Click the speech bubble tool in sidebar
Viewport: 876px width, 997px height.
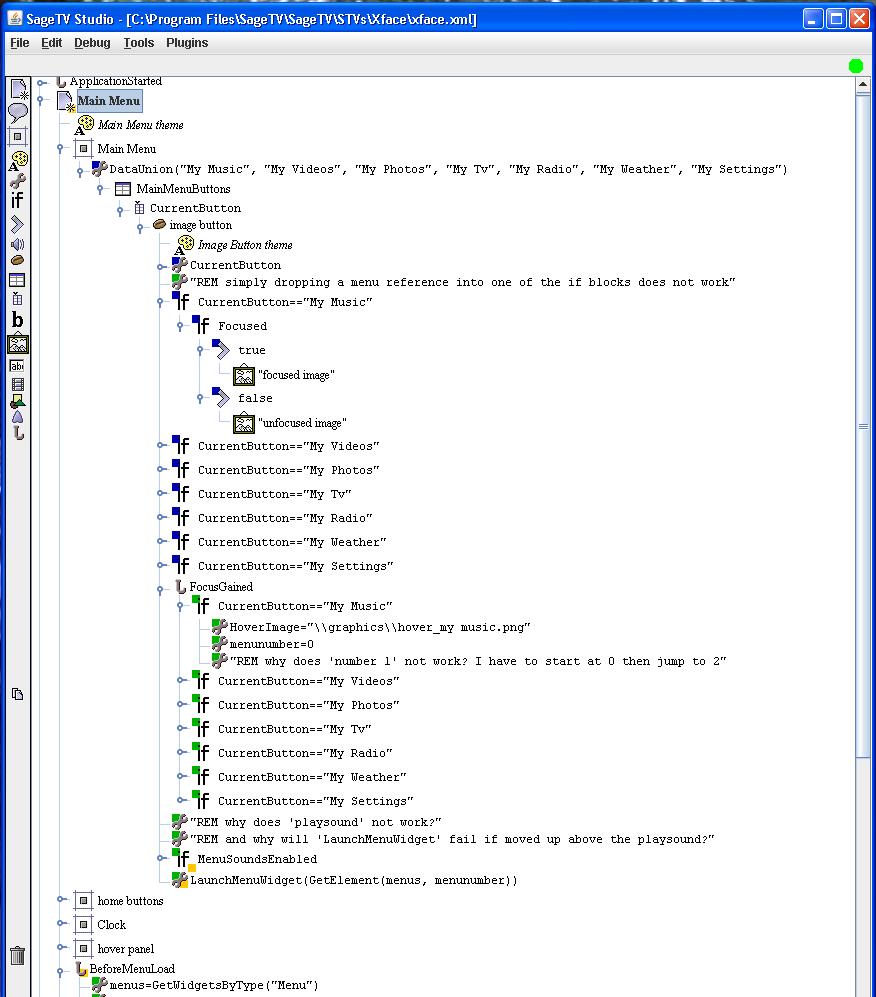click(x=17, y=113)
